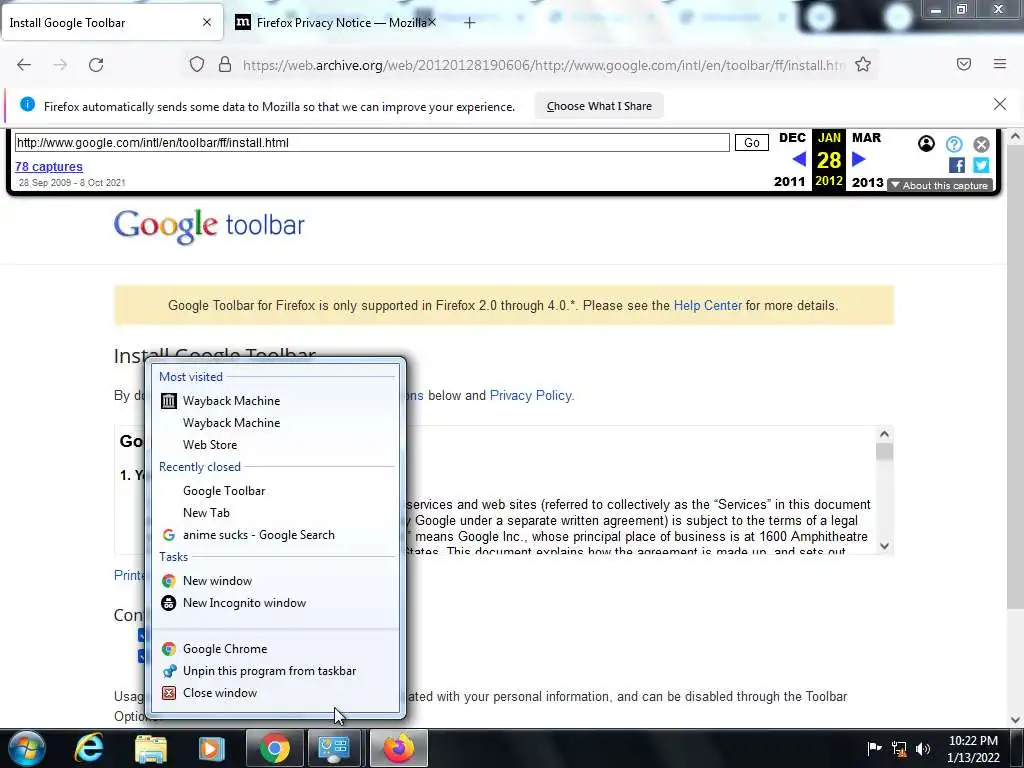Bookmark this page with star icon
The image size is (1024, 768).
863,65
